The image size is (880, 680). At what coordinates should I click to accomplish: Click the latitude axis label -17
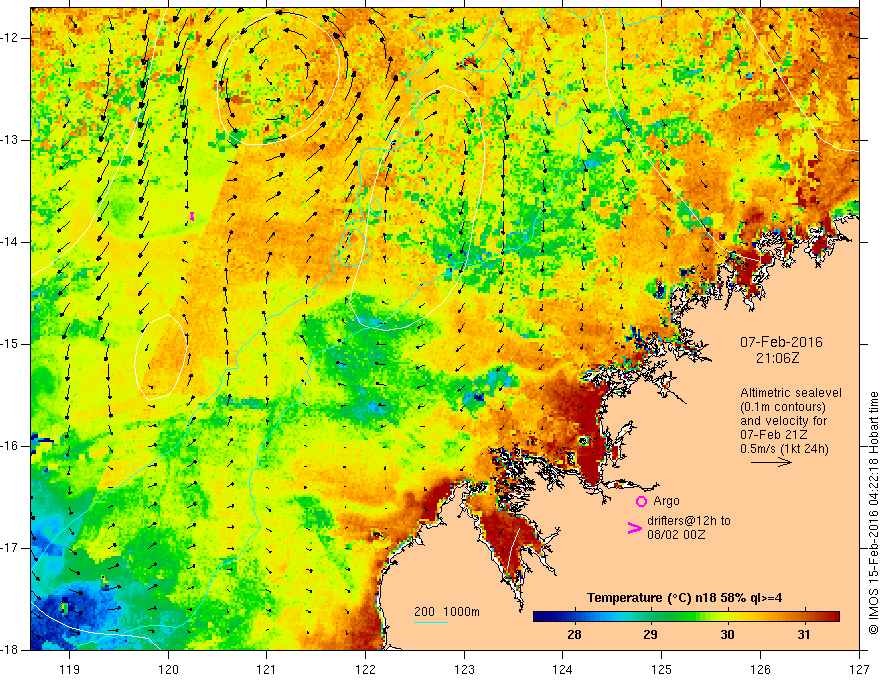10,548
